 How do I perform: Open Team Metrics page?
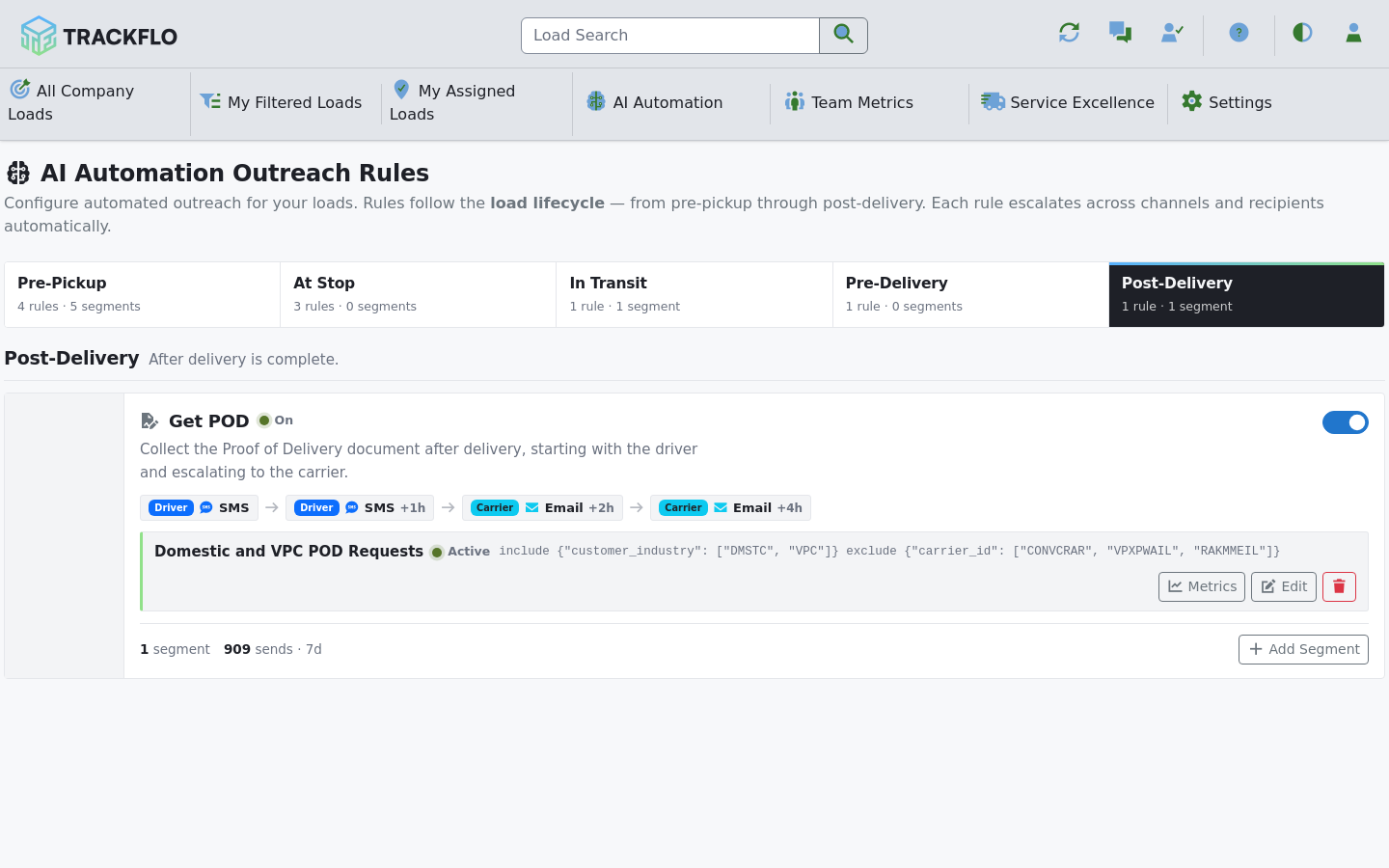(849, 102)
